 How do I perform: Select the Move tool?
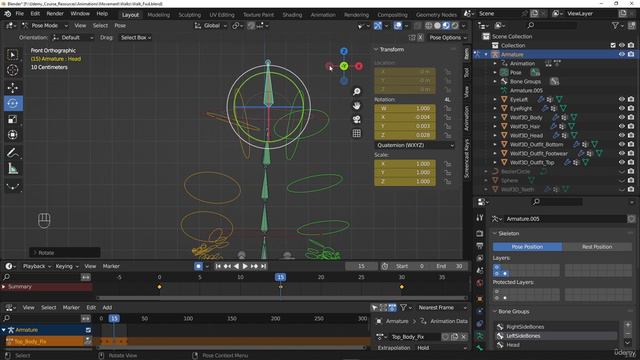point(13,88)
